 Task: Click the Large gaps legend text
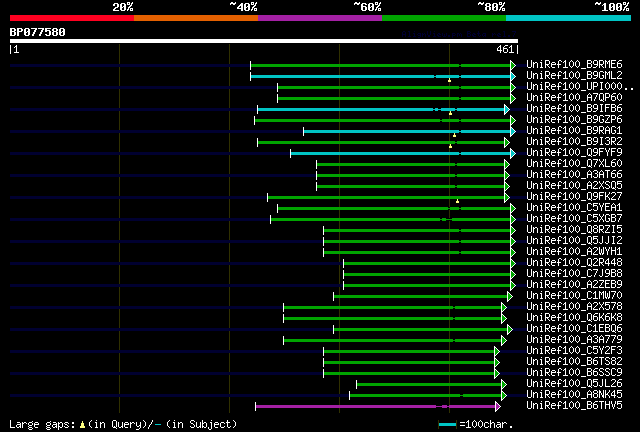coord(123,424)
